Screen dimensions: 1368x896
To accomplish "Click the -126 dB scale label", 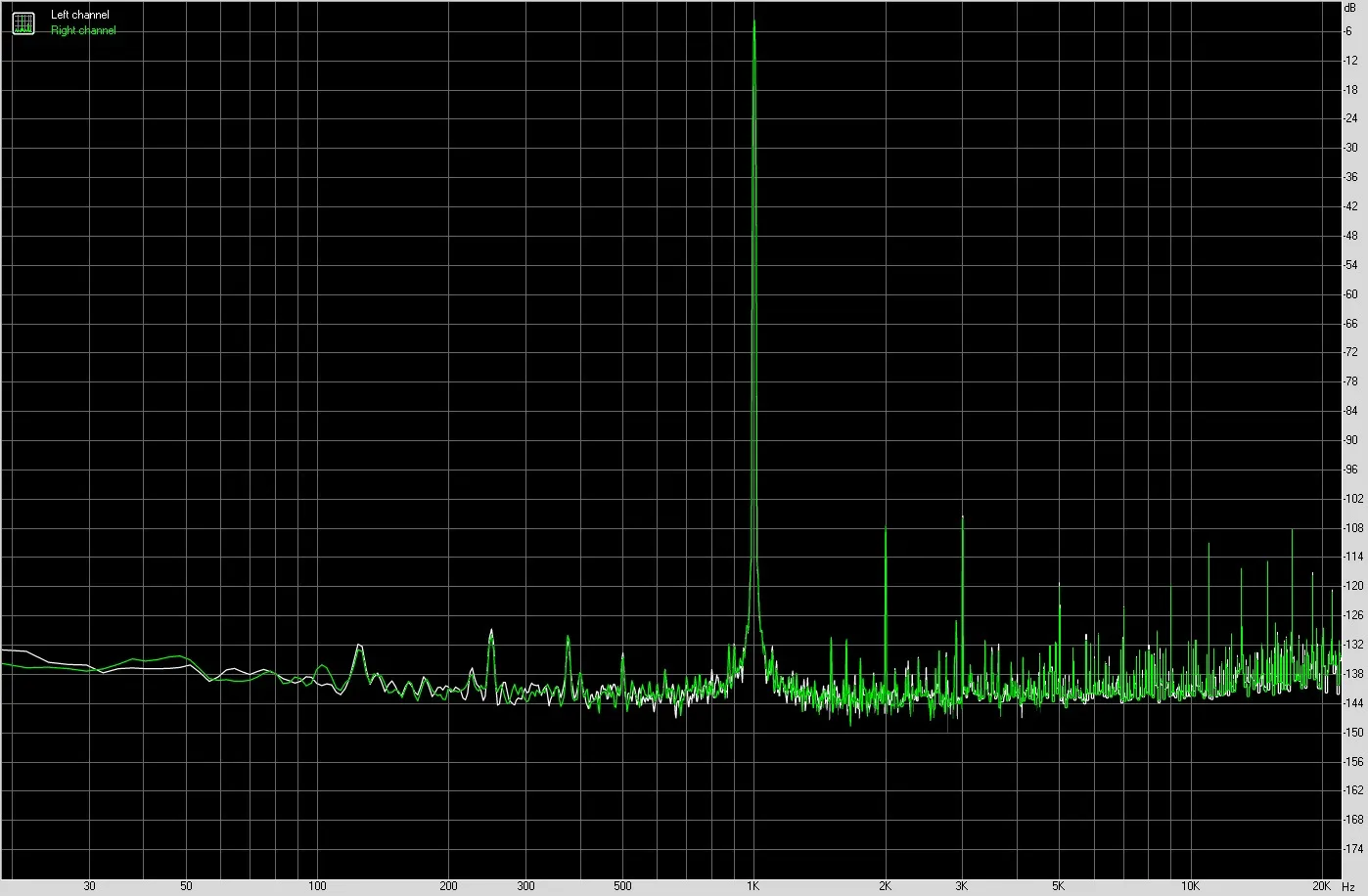I will point(1353,615).
